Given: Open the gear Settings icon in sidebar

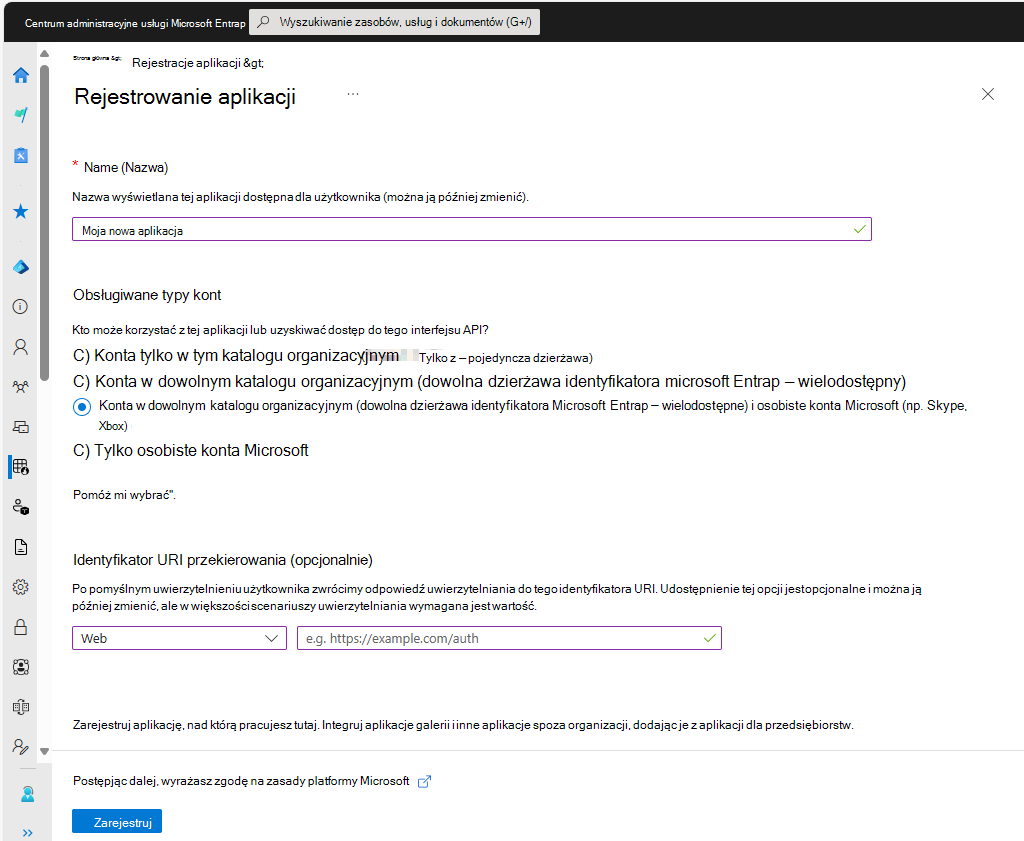Looking at the screenshot, I should click(20, 587).
